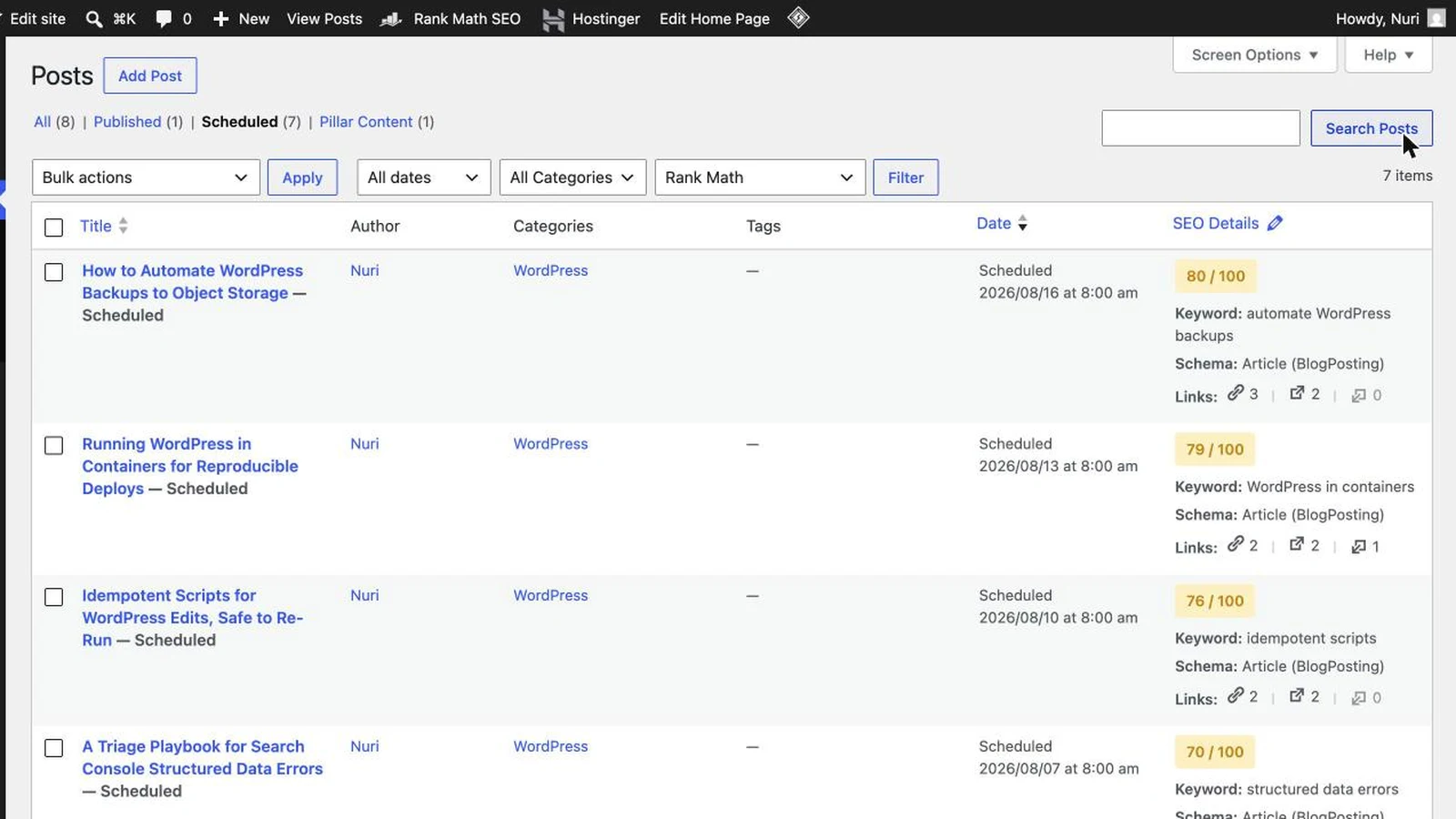The image size is (1456, 819).
Task: Open the Bulk actions dropdown
Action: pos(146,177)
